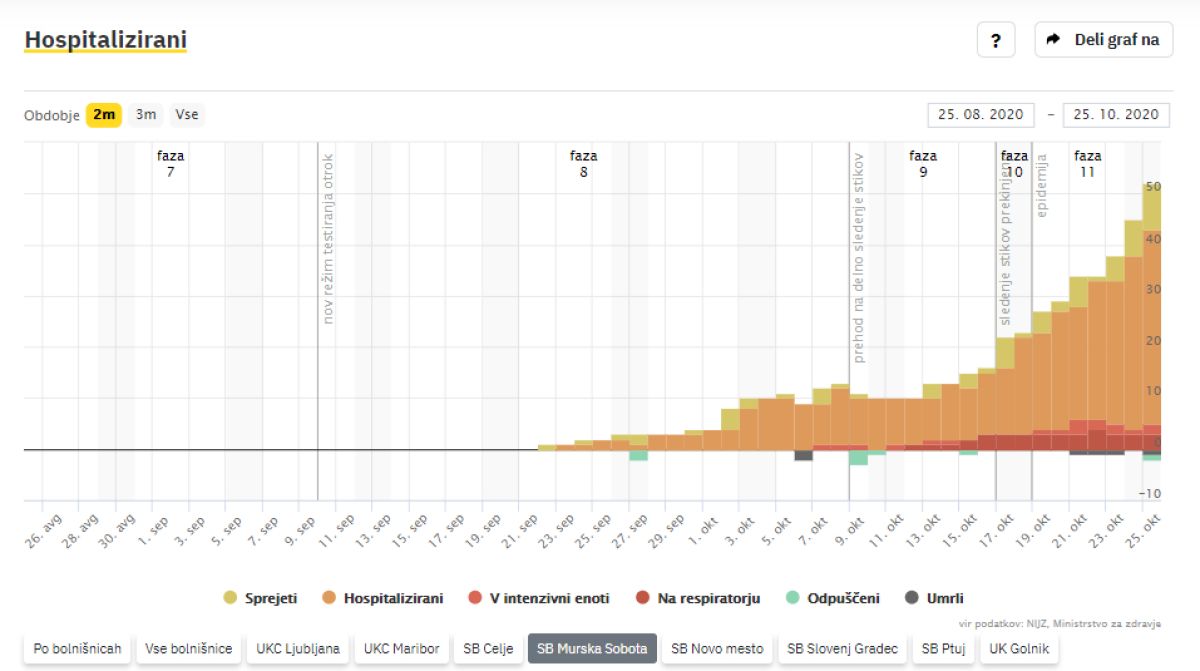Show the full Vse period
The height and width of the screenshot is (671, 1200).
(x=187, y=115)
